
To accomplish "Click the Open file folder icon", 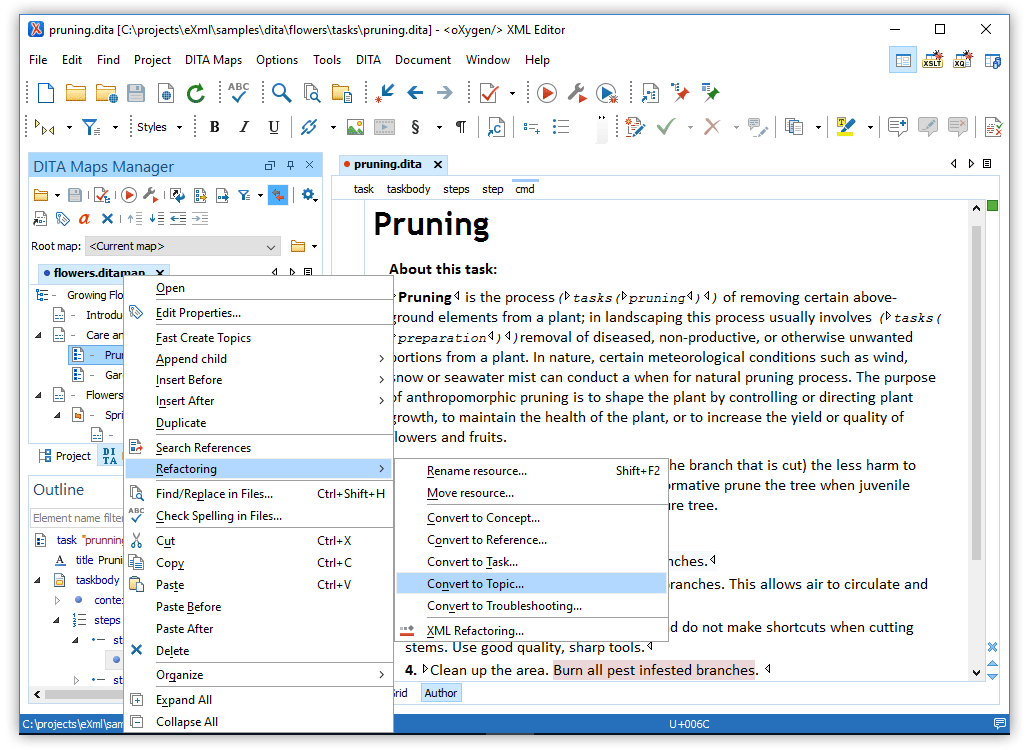I will coord(76,93).
